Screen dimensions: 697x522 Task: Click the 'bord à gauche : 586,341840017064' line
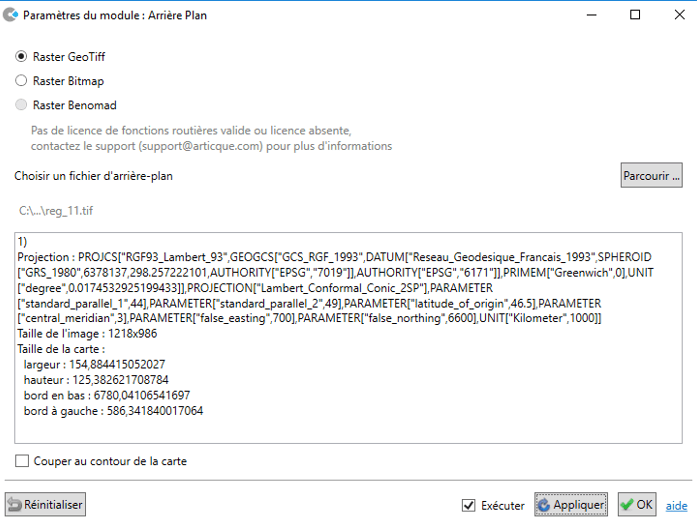[113, 410]
